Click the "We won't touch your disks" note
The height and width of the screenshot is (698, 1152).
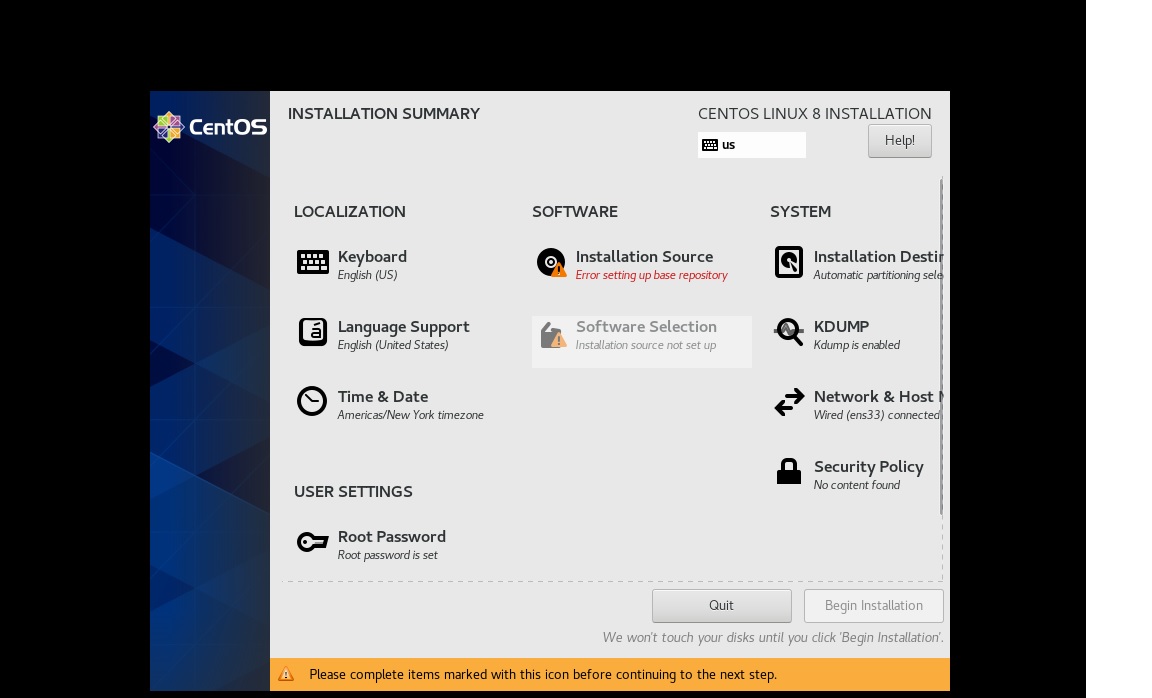point(773,637)
